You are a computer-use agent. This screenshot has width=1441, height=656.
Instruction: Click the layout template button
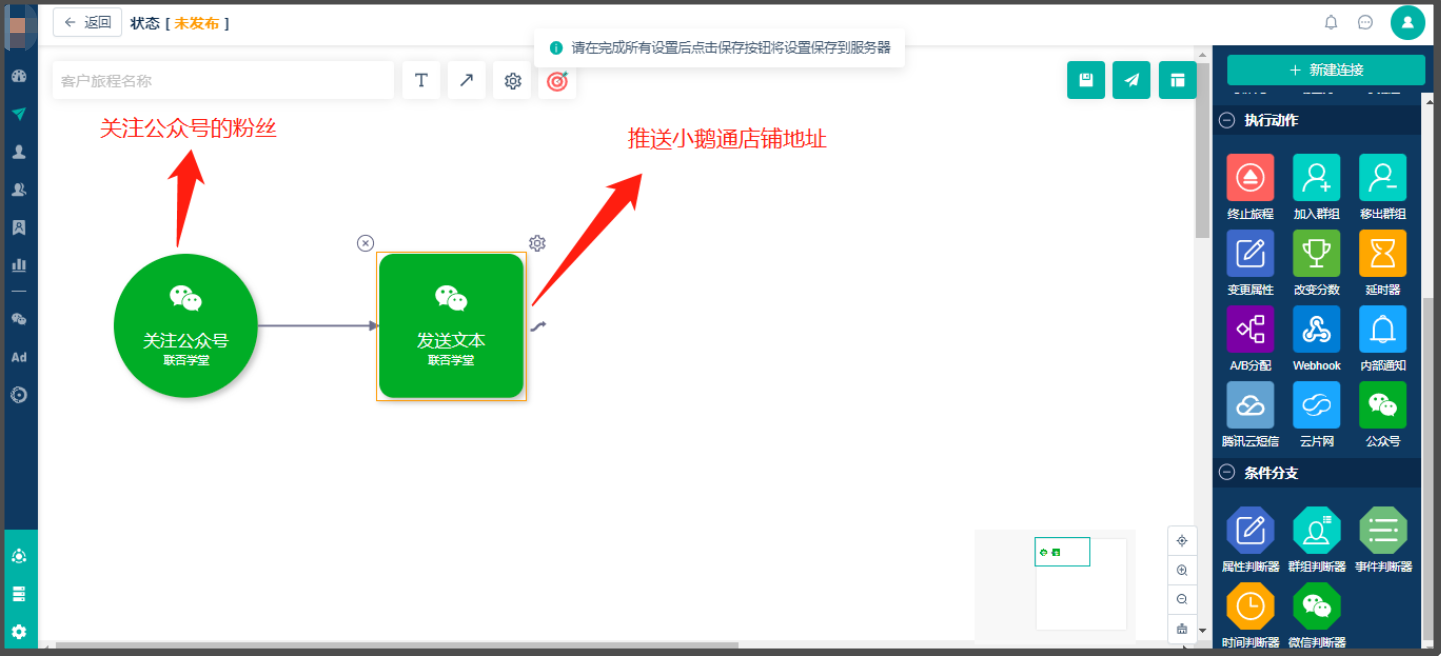pos(1177,80)
